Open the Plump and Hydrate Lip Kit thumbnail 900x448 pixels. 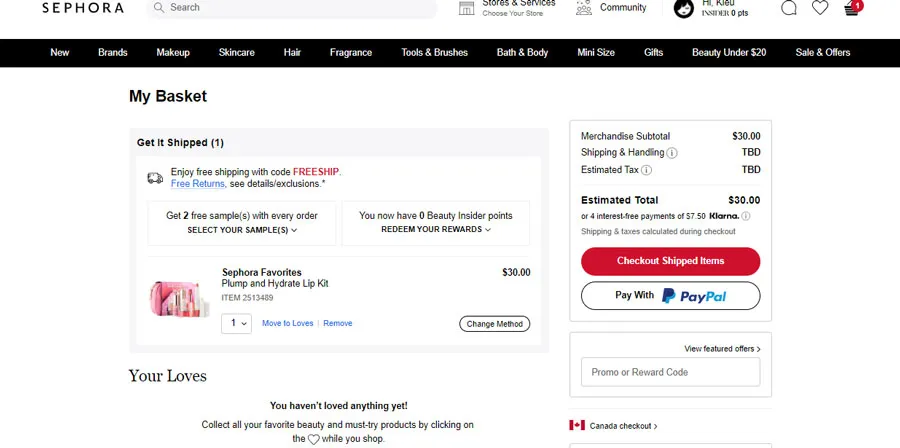point(179,298)
